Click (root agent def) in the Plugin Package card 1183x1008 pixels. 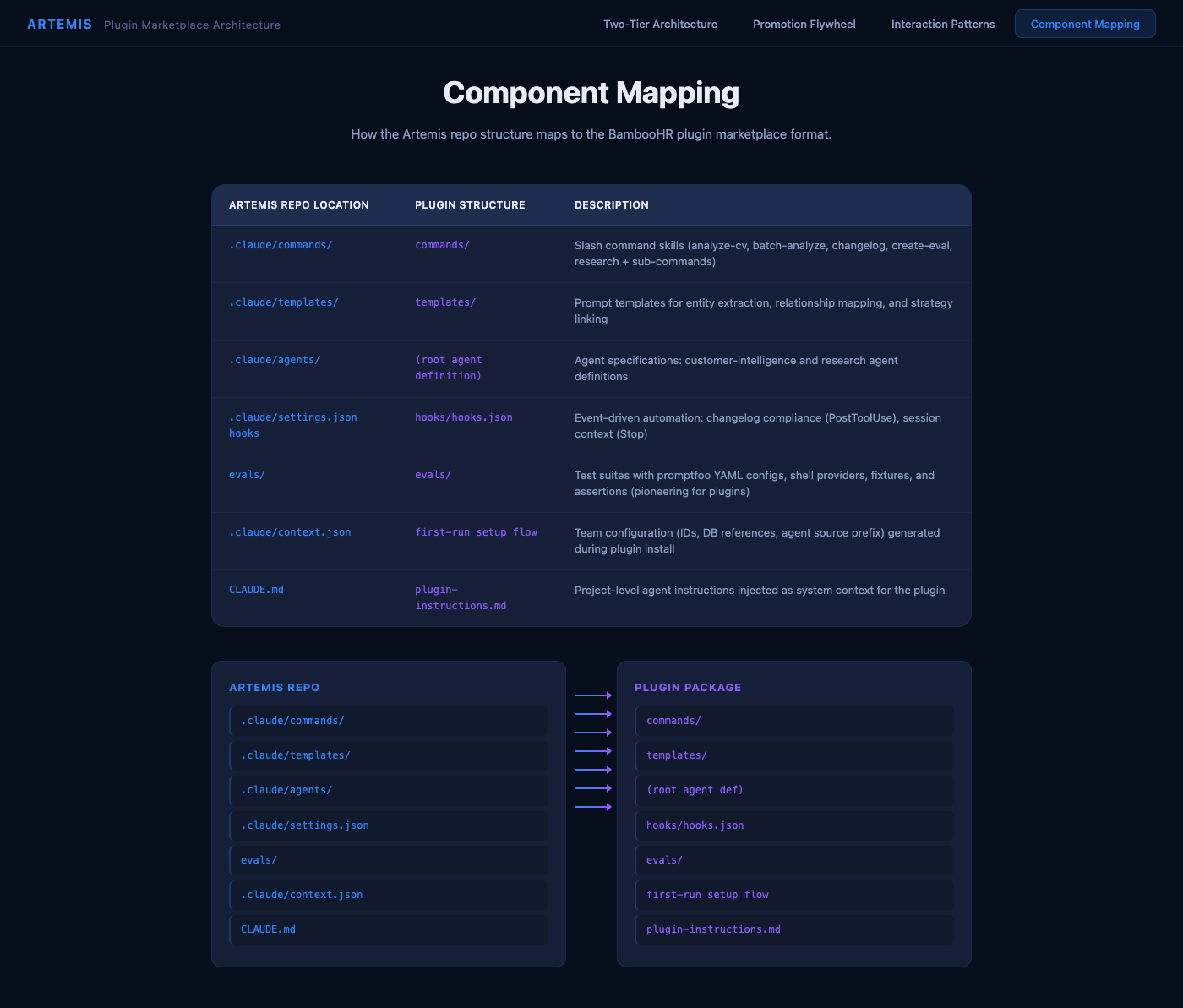pos(794,790)
